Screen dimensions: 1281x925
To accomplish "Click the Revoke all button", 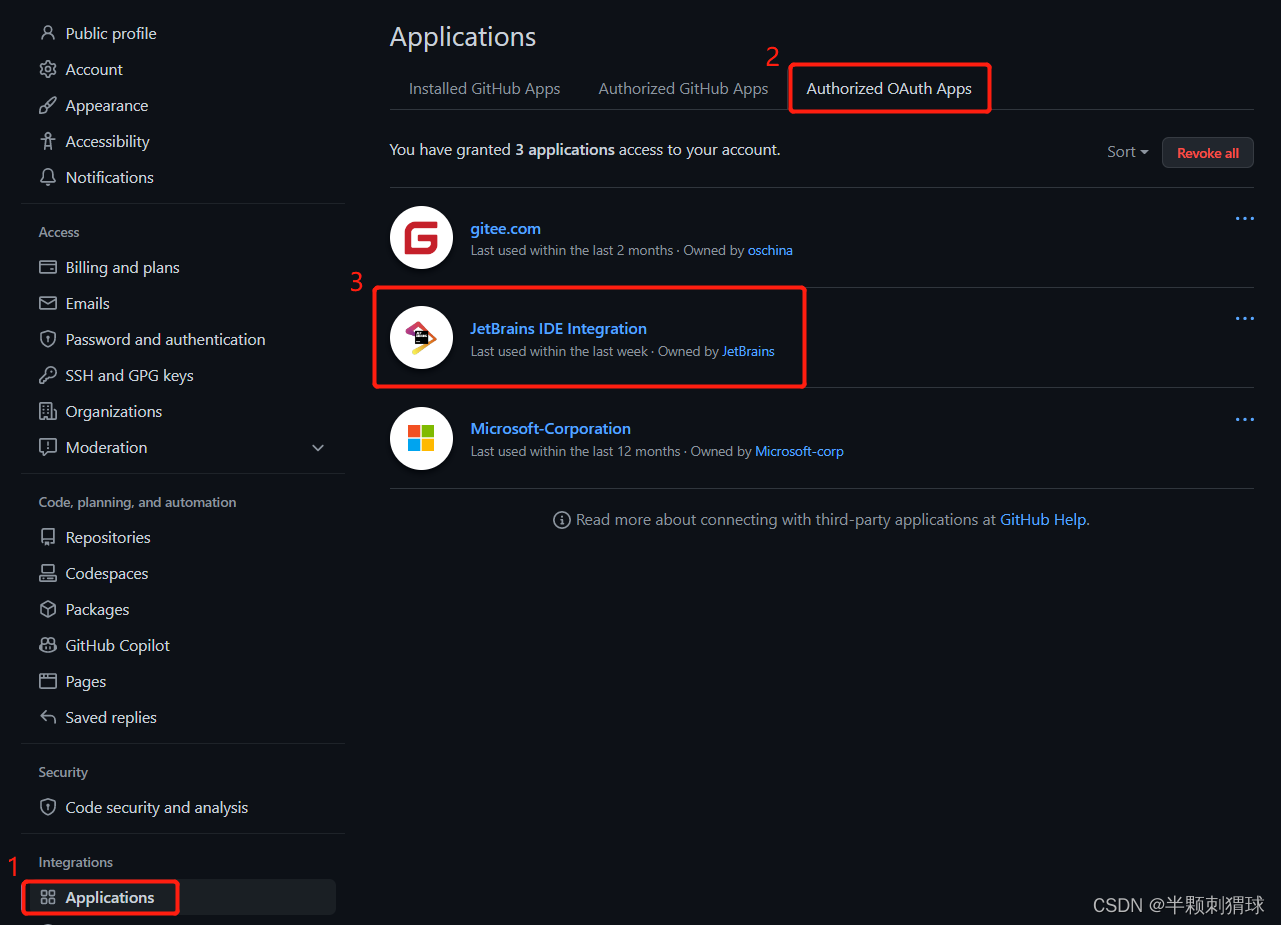I will [x=1207, y=152].
